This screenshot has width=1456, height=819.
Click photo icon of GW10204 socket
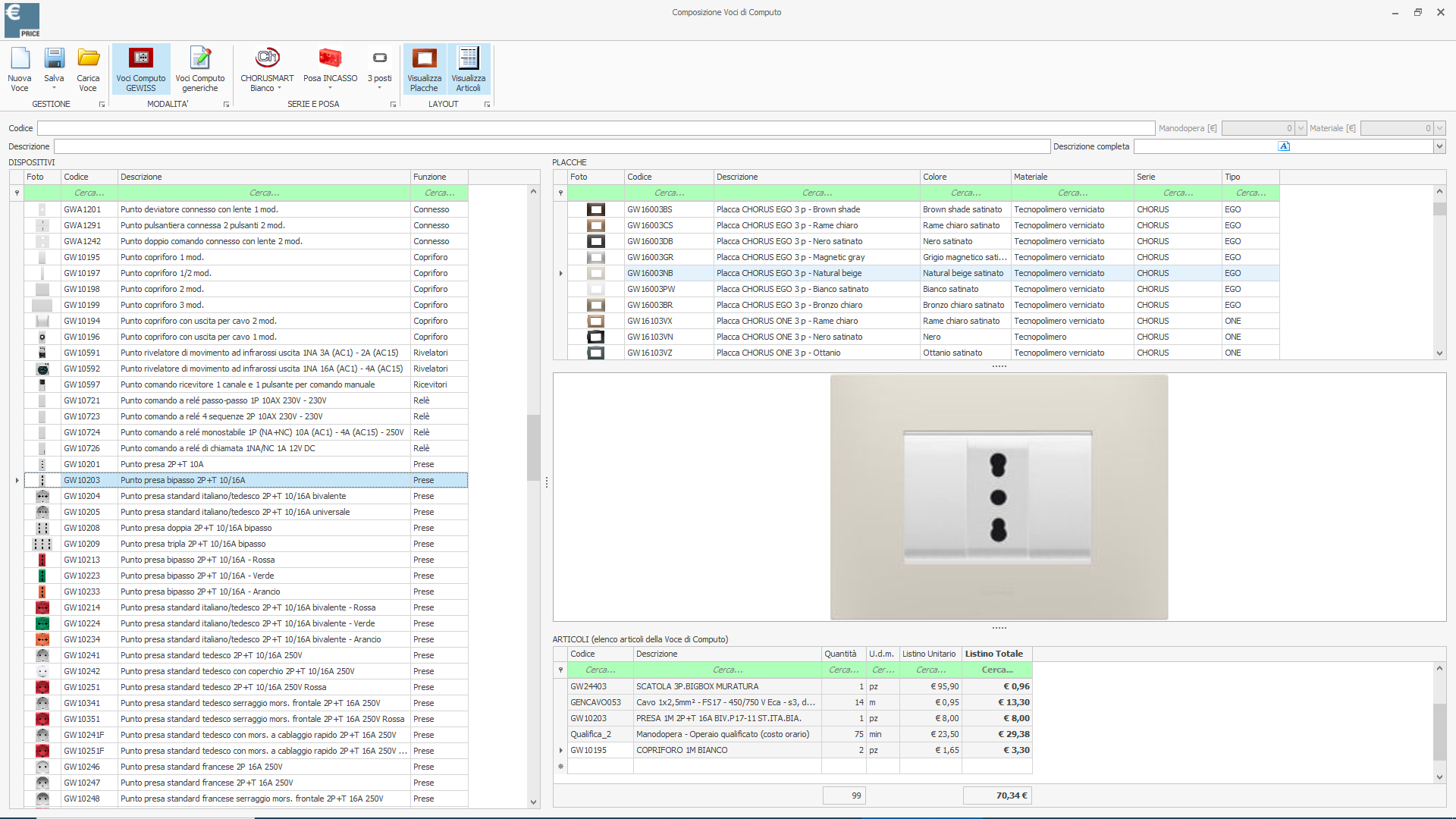pos(42,496)
